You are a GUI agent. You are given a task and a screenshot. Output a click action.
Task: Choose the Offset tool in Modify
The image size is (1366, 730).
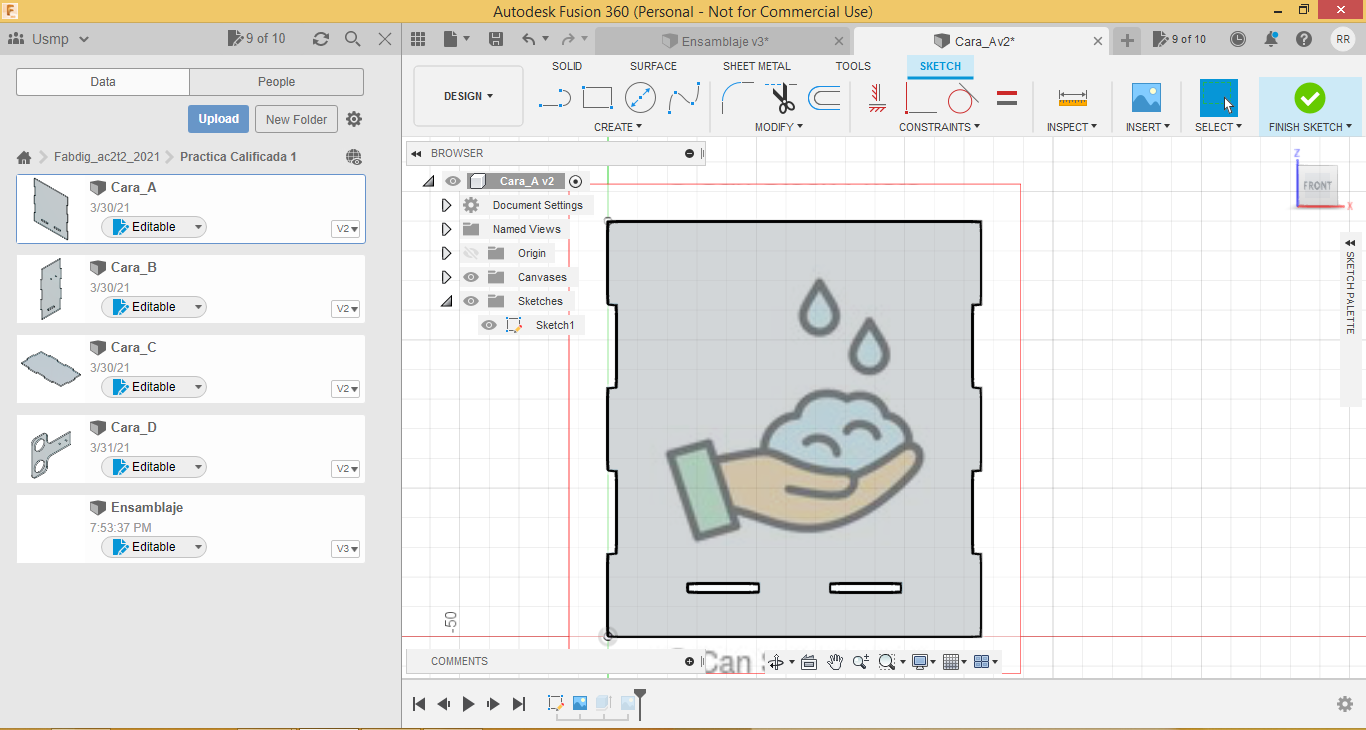824,98
